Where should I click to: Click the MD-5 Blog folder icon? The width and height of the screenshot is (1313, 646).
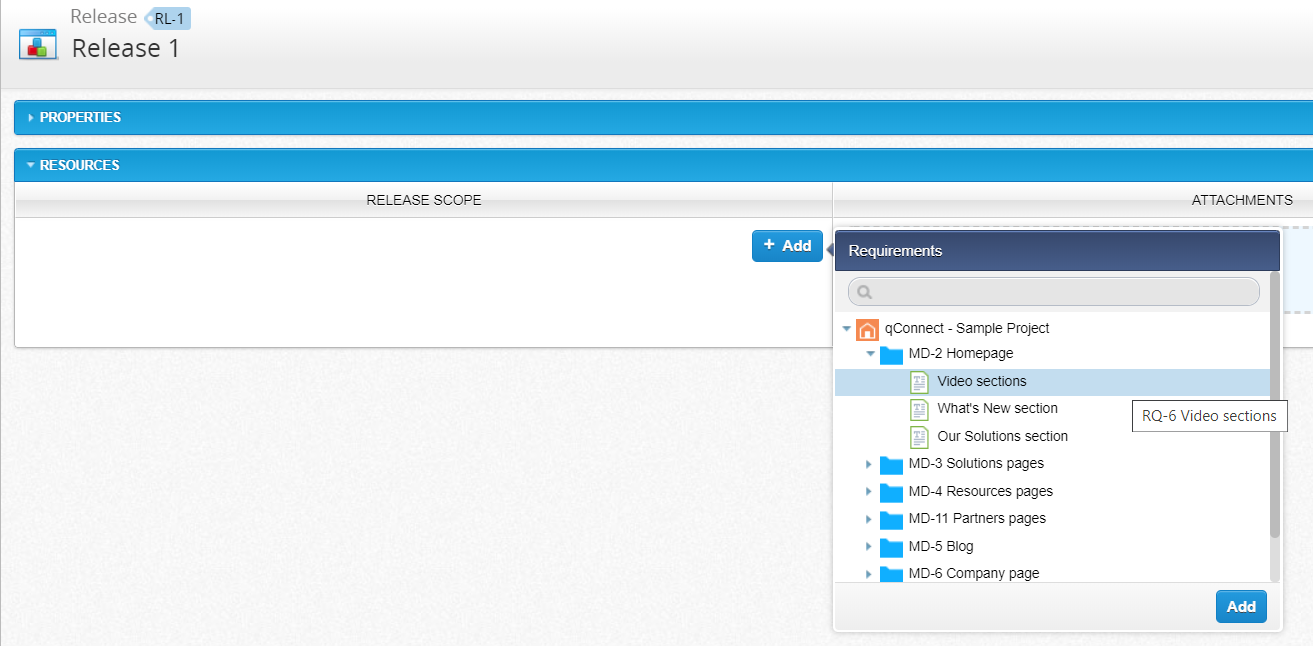pyautogui.click(x=891, y=547)
